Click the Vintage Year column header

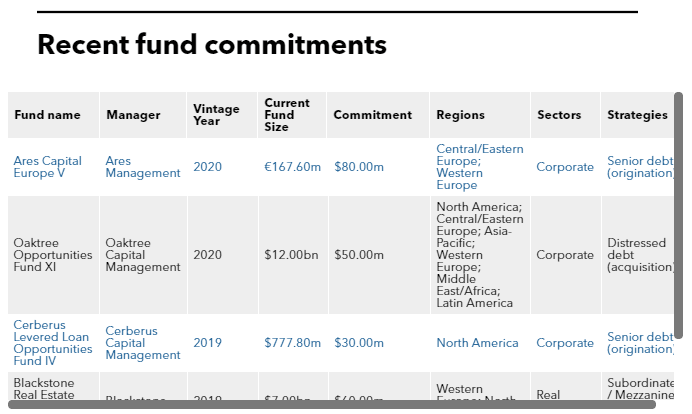pyautogui.click(x=222, y=115)
